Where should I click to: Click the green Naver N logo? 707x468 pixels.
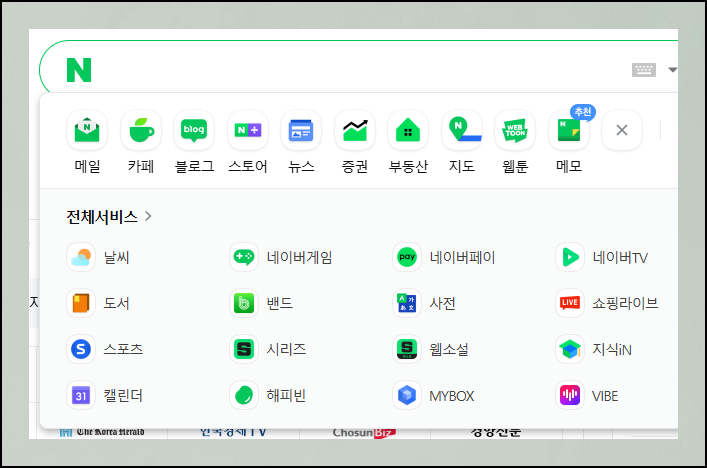79,70
